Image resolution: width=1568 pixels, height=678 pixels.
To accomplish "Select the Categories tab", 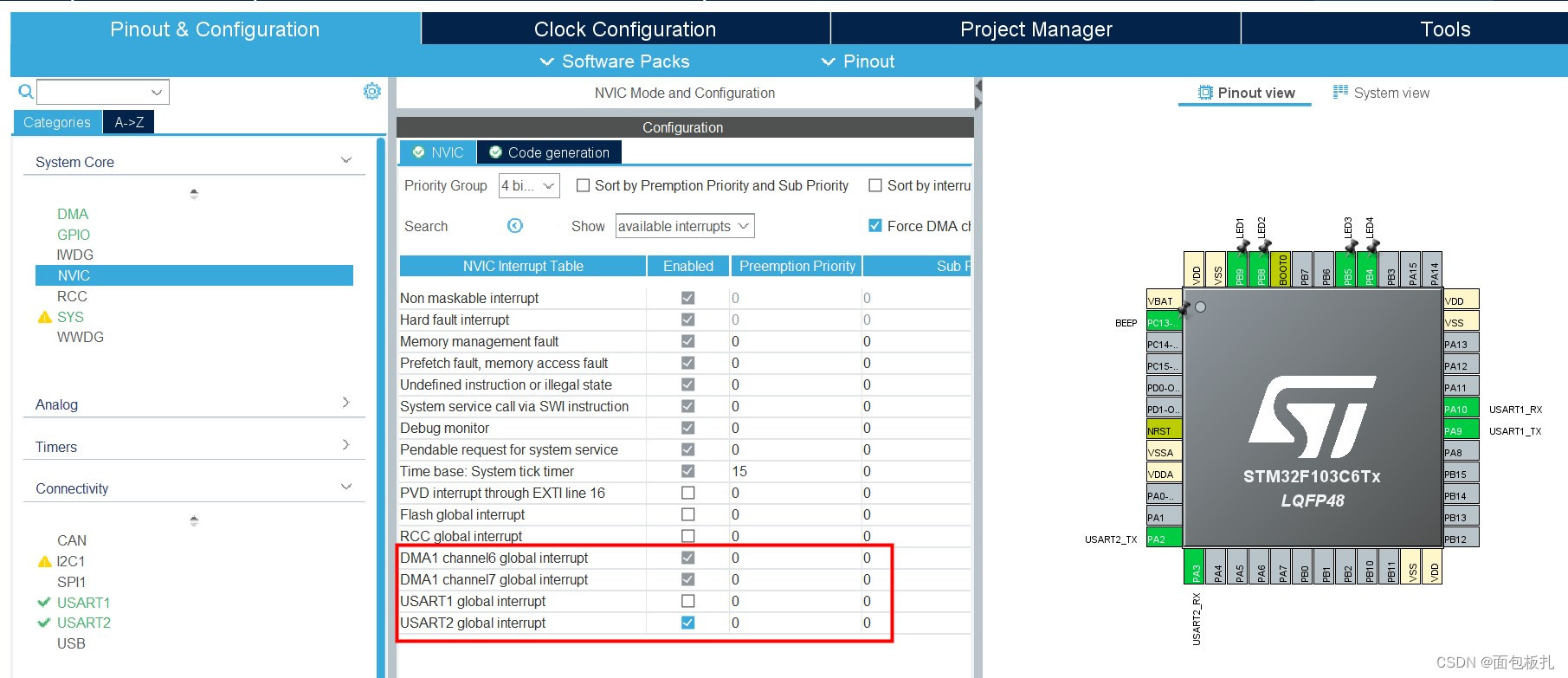I will (x=57, y=122).
